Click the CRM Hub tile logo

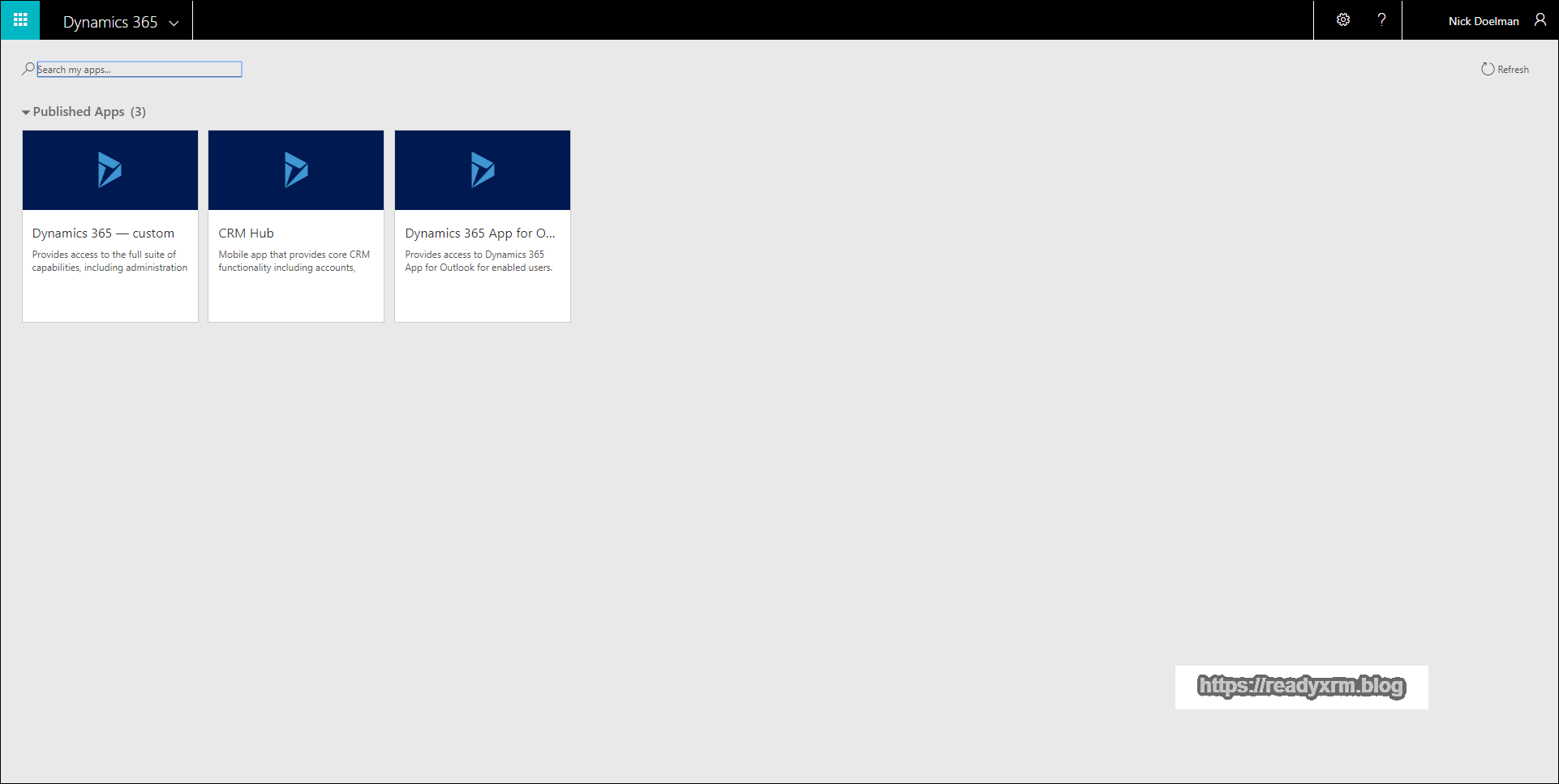[x=295, y=170]
